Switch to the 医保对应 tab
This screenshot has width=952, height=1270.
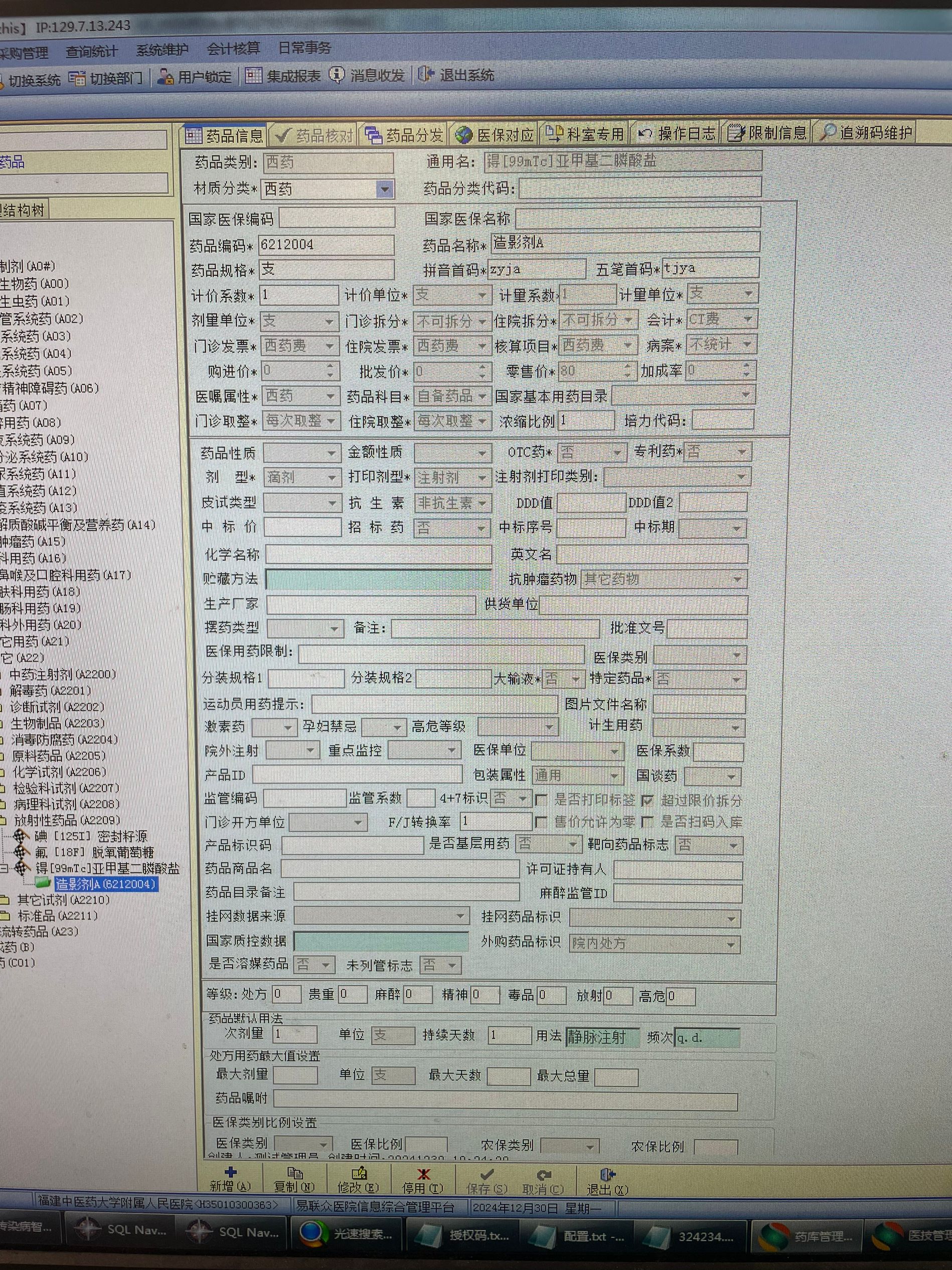(x=495, y=135)
